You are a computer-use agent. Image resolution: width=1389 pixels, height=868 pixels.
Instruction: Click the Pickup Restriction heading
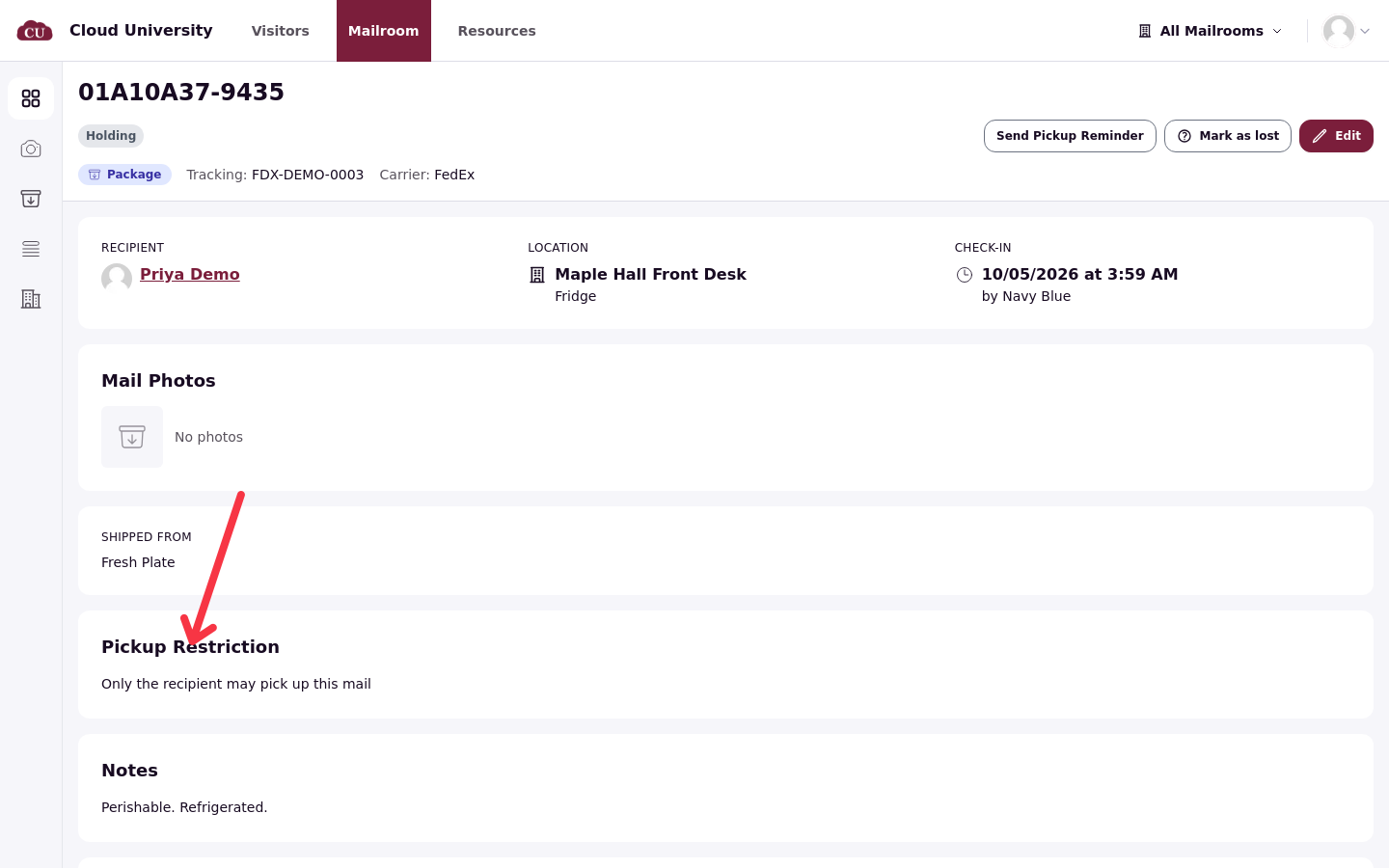(190, 647)
